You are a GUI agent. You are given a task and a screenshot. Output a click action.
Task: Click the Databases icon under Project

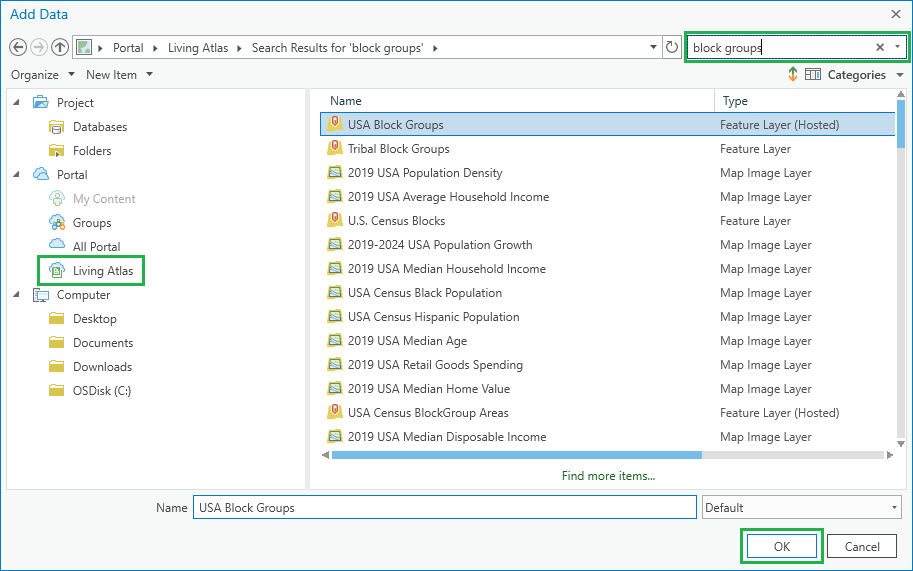click(57, 127)
